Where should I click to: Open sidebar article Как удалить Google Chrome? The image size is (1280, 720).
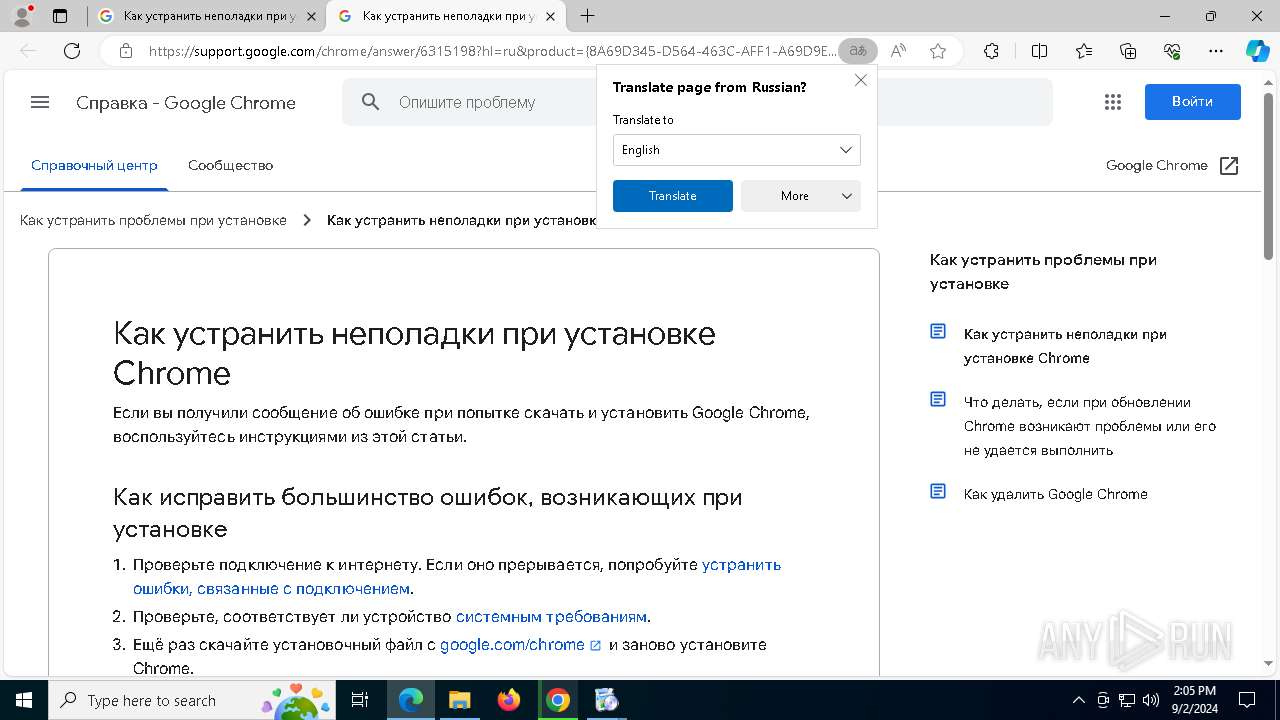(1056, 494)
